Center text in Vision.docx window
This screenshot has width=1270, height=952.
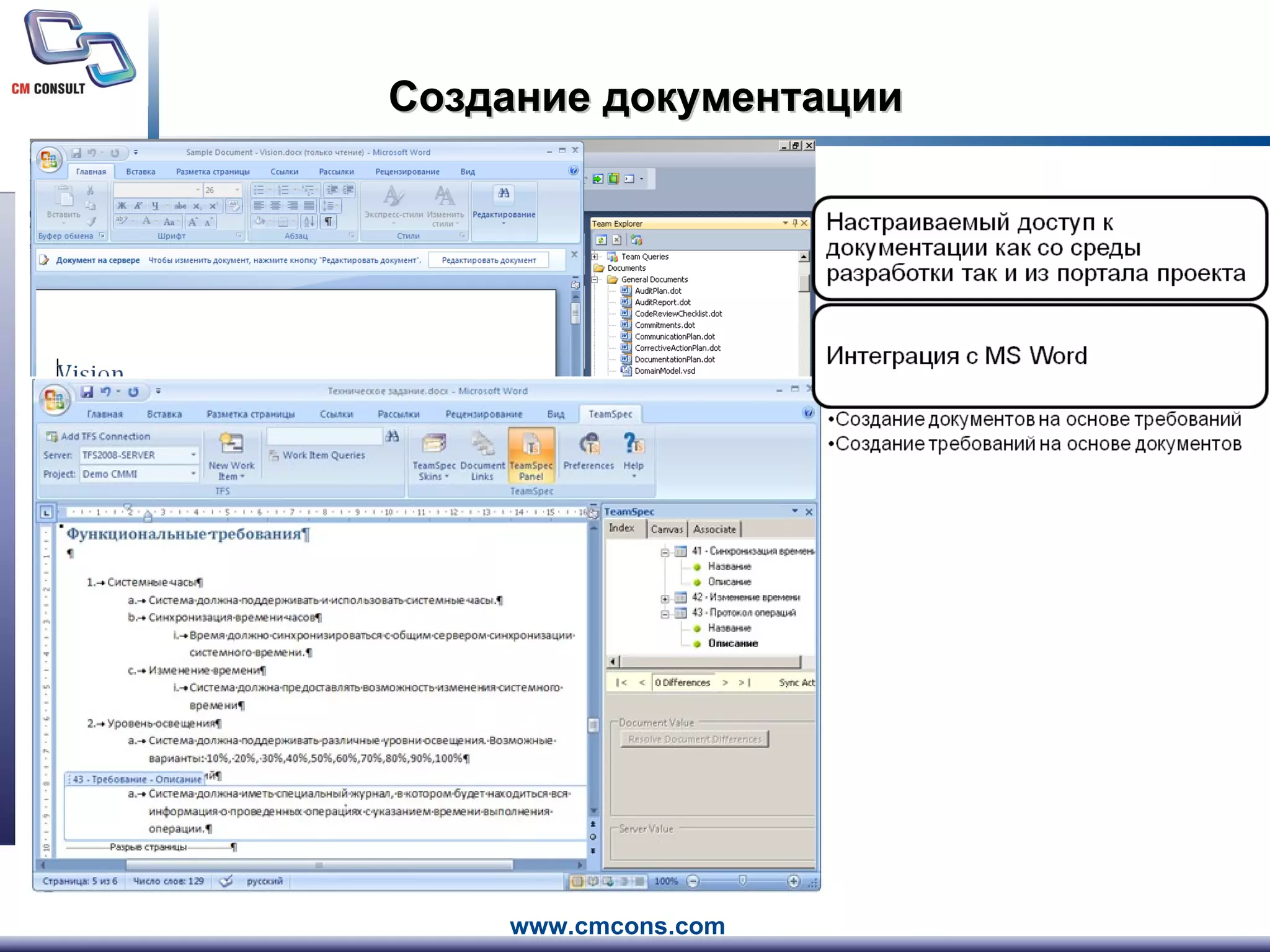pos(275,206)
